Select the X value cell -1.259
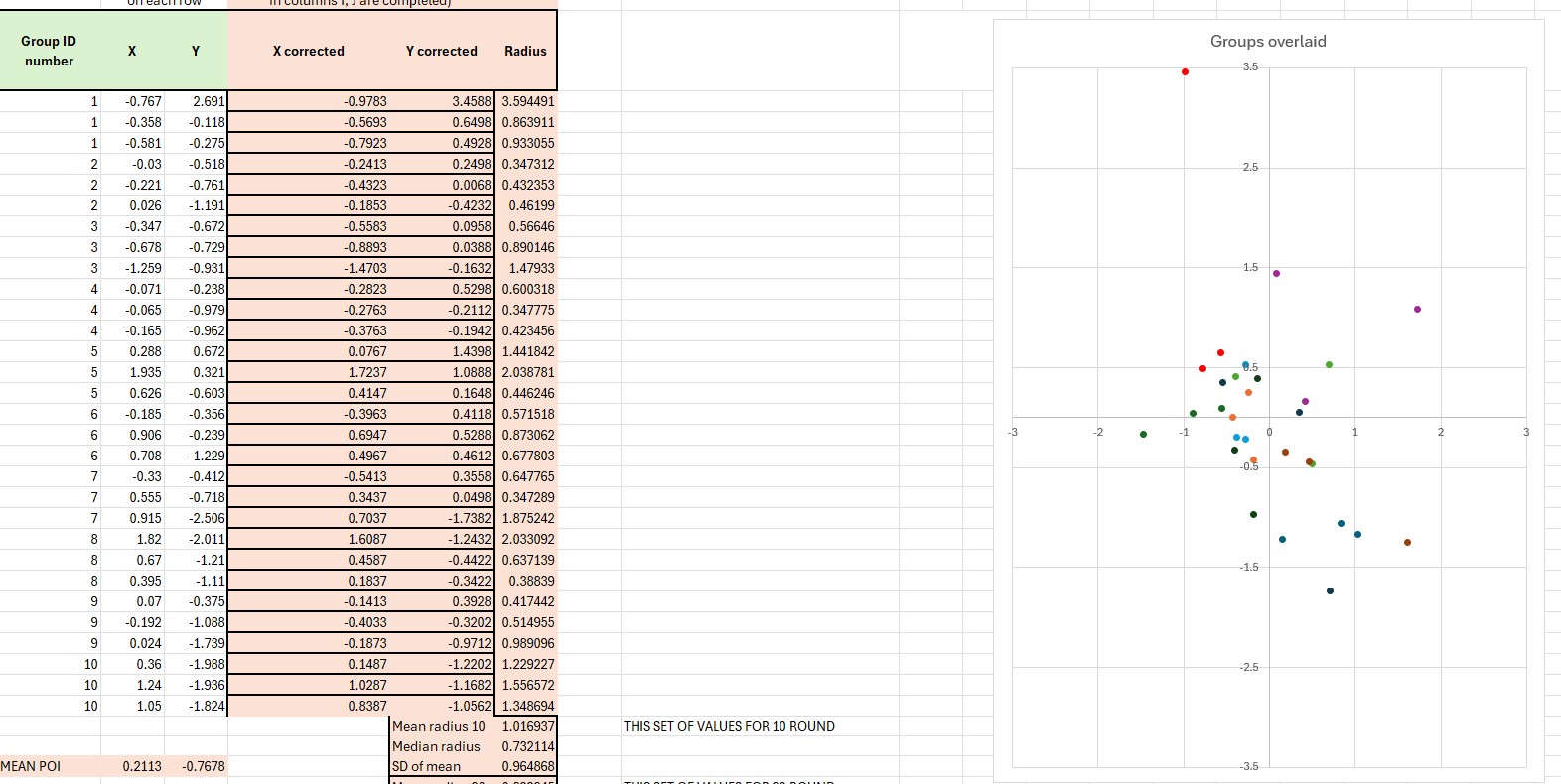 [133, 268]
